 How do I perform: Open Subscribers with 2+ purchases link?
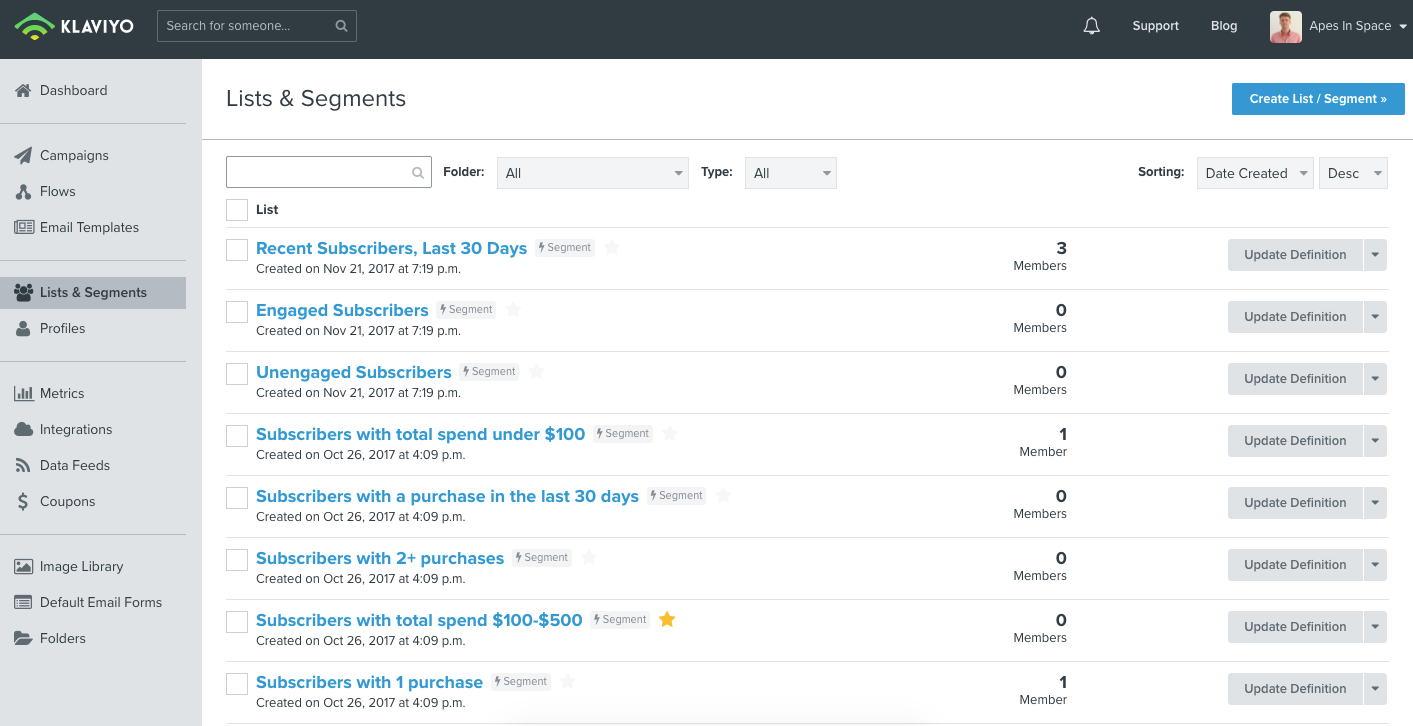pos(380,558)
